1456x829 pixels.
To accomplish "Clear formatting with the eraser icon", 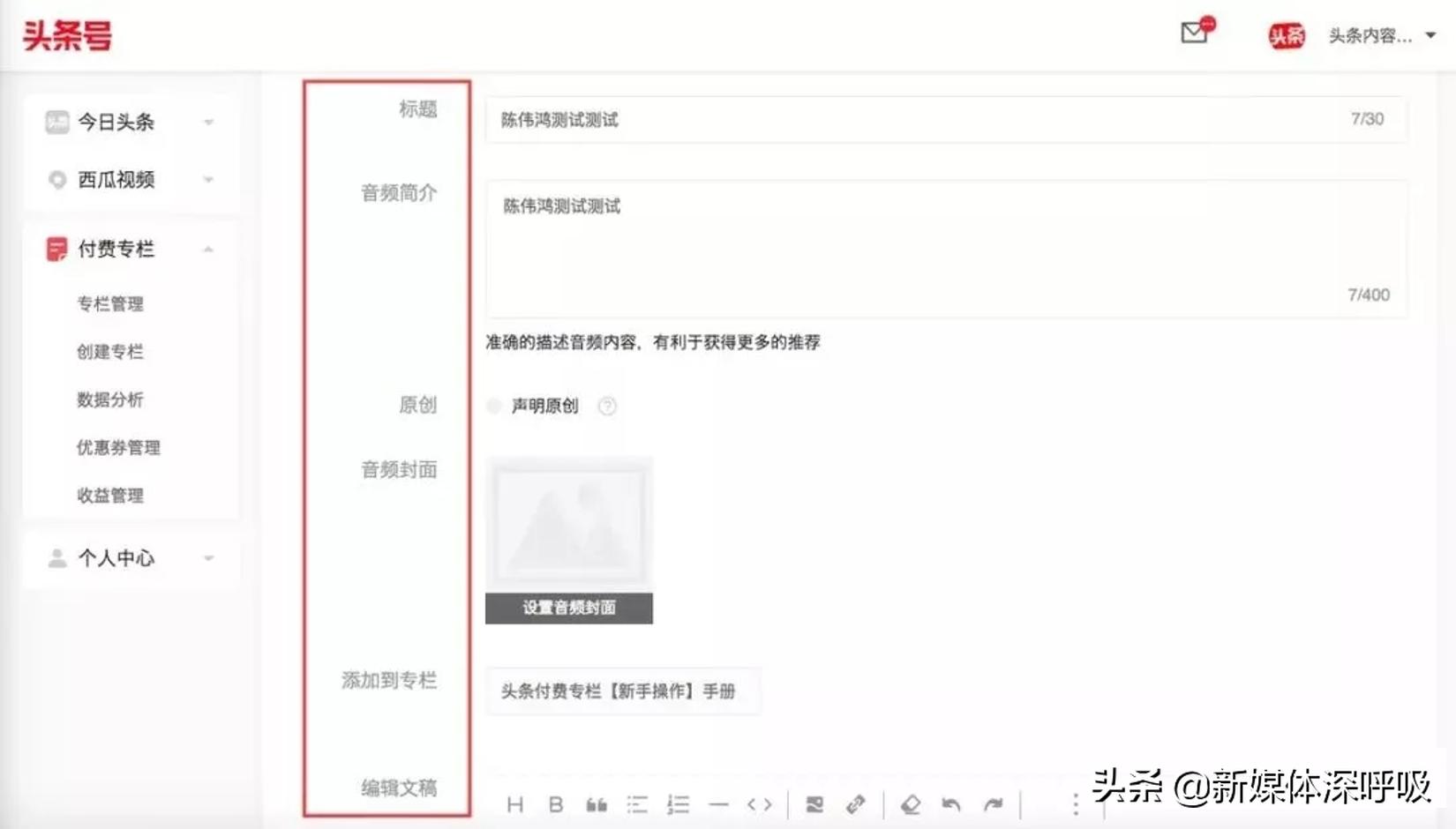I will pos(910,804).
